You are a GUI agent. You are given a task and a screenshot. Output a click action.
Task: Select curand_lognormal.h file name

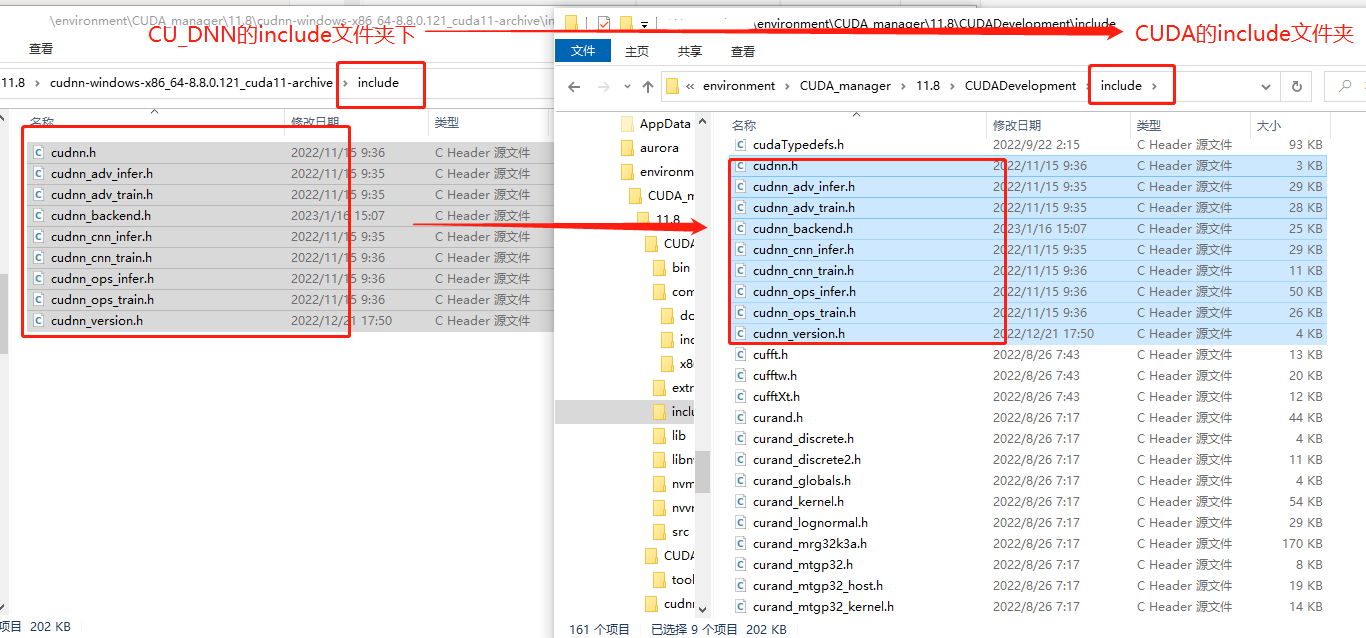[810, 523]
